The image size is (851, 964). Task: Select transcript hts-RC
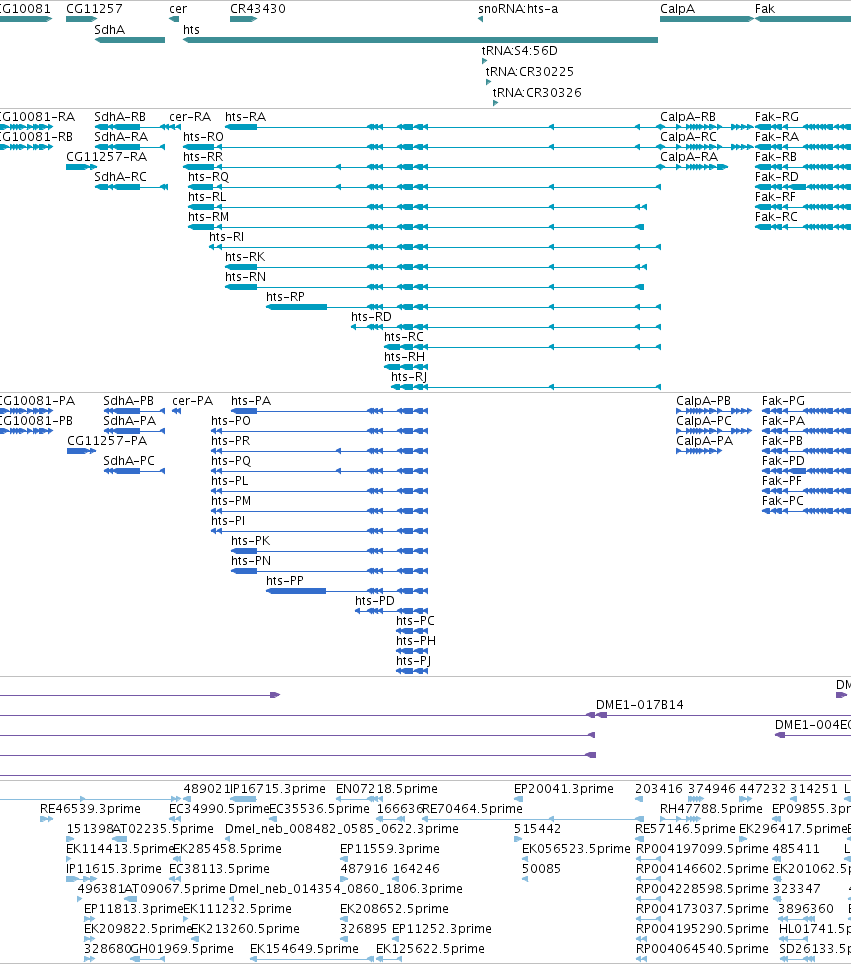point(522,347)
